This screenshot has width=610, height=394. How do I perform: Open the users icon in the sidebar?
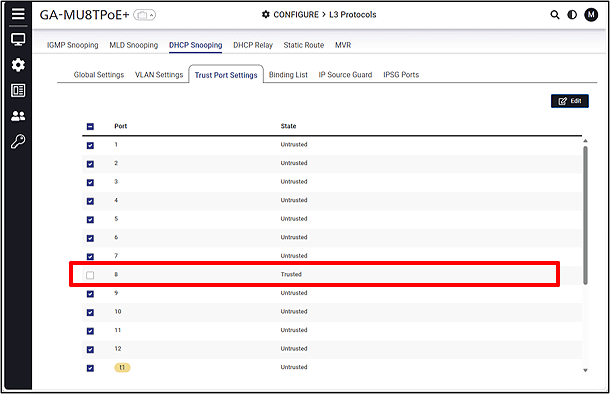point(18,116)
